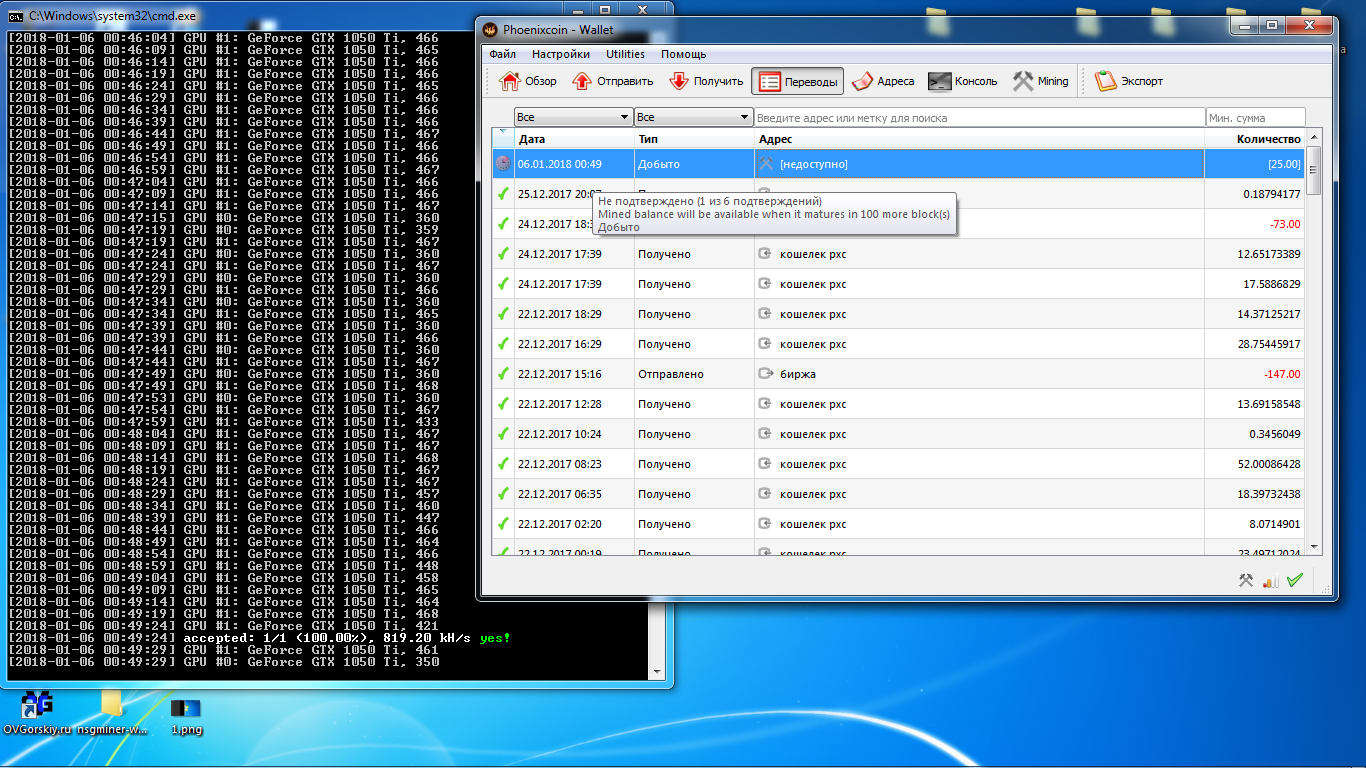Open the Файл menu
Viewport: 1366px width, 768px height.
(503, 54)
